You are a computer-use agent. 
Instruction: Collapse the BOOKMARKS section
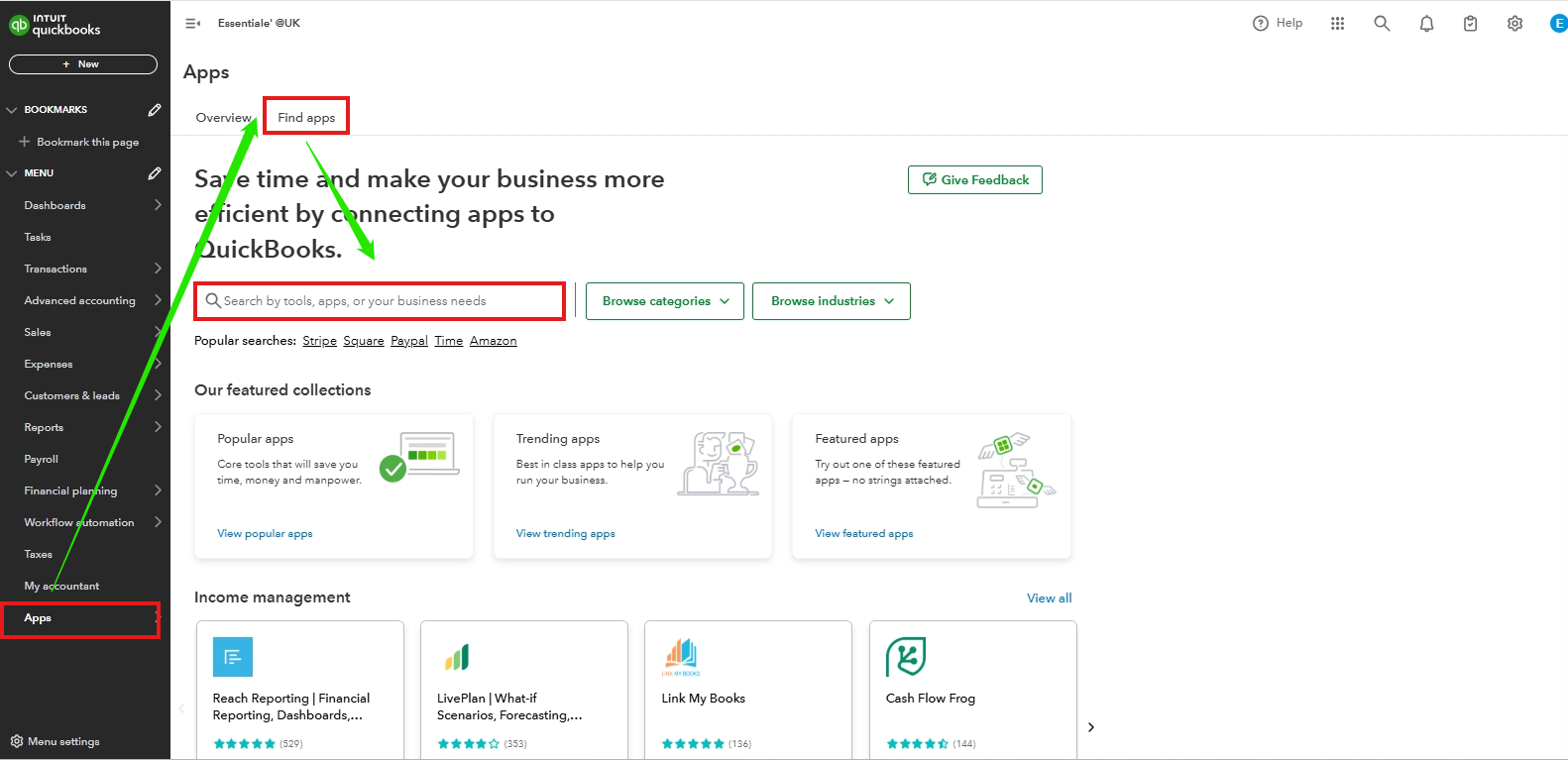[x=12, y=110]
